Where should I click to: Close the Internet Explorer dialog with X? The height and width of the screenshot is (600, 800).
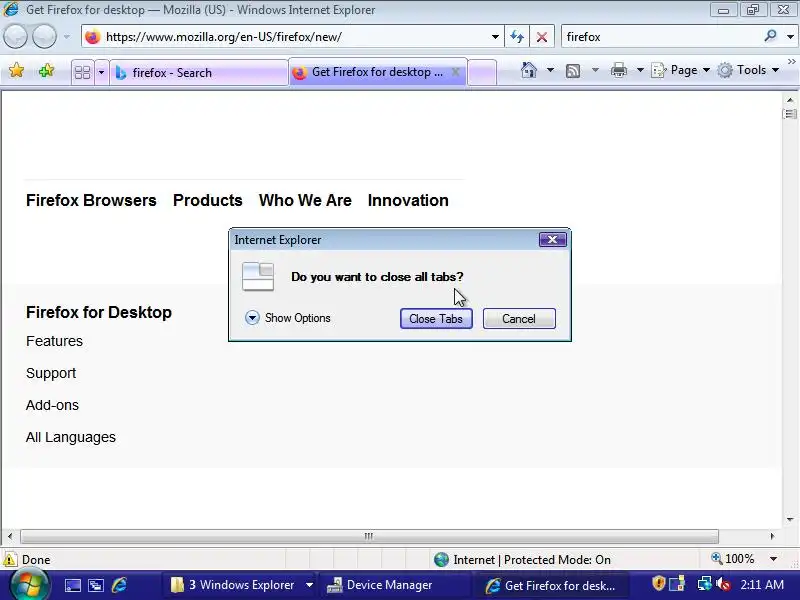click(x=553, y=239)
